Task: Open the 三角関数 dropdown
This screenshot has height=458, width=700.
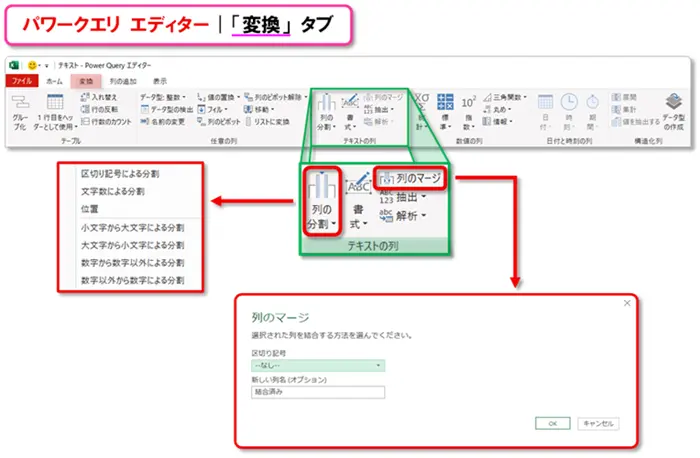Action: pyautogui.click(x=505, y=97)
